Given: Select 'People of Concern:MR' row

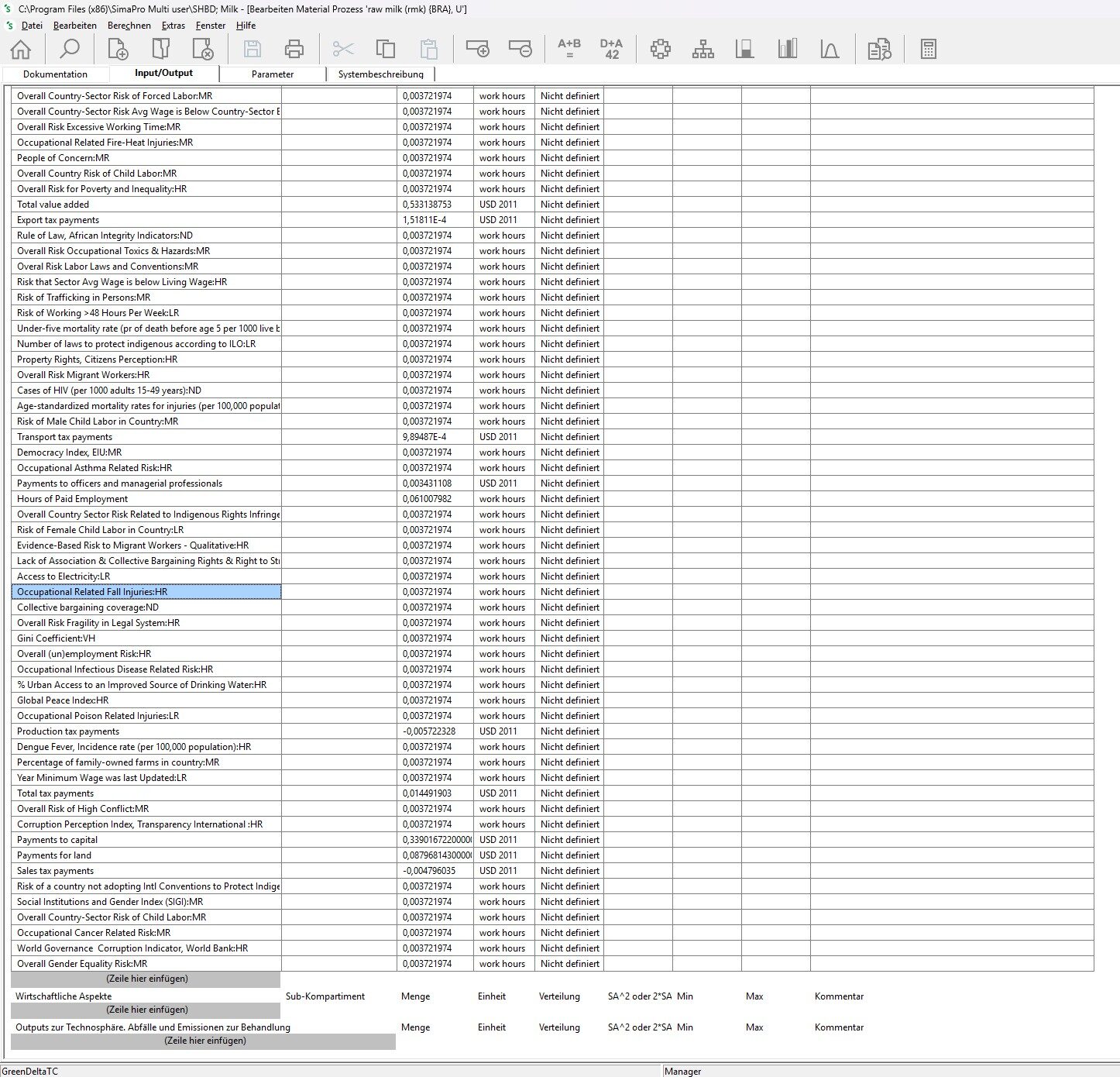Looking at the screenshot, I should coord(146,158).
